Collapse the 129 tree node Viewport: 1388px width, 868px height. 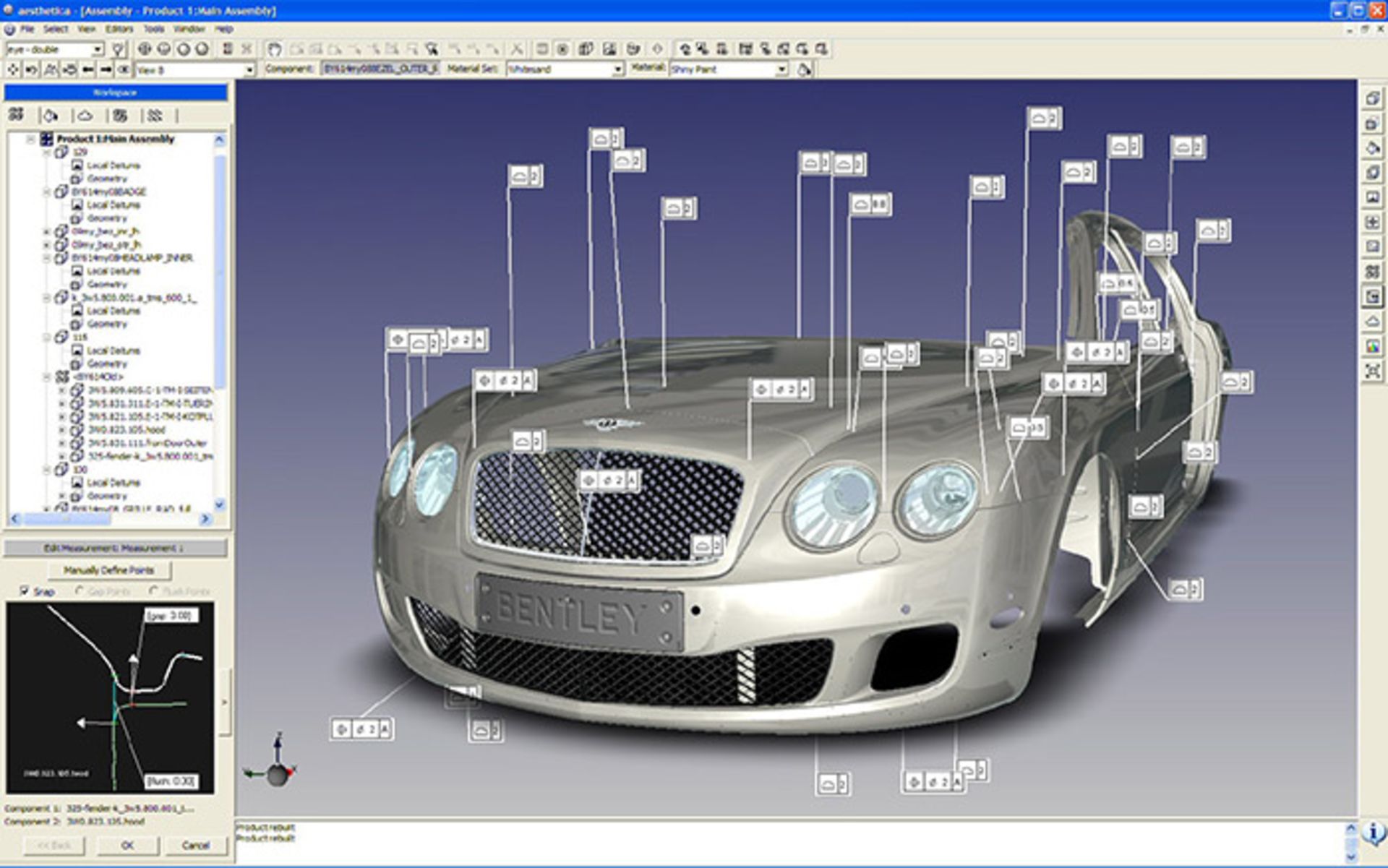click(47, 152)
